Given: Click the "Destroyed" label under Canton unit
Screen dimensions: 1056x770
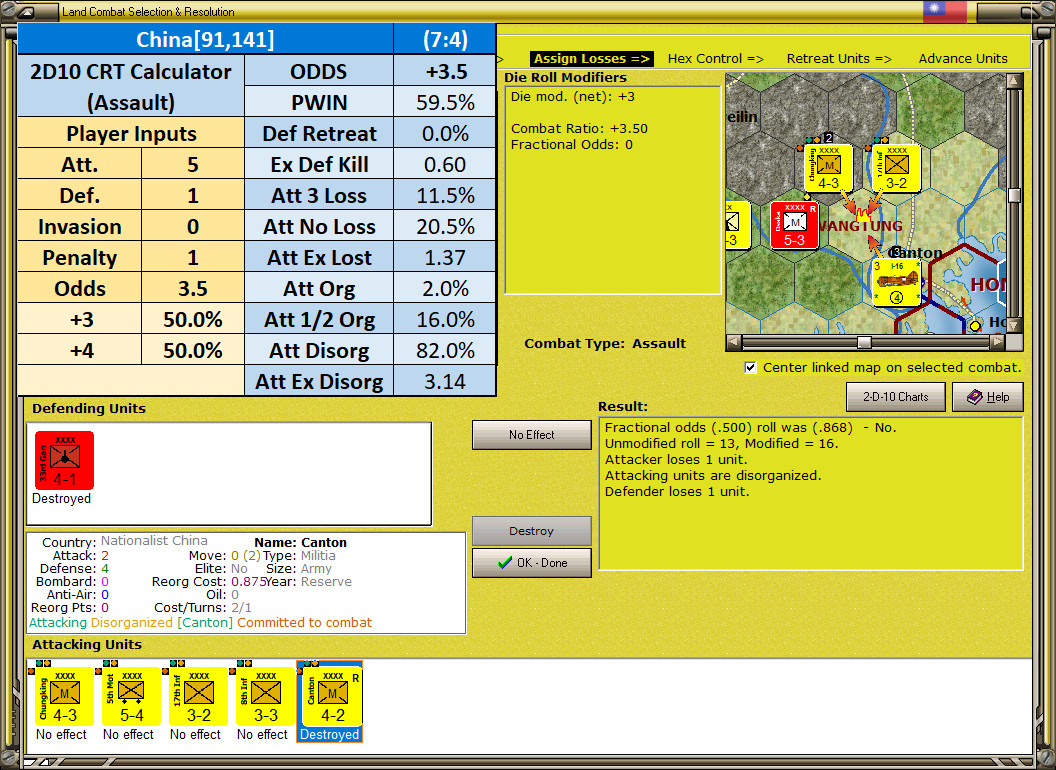Looking at the screenshot, I should point(329,734).
